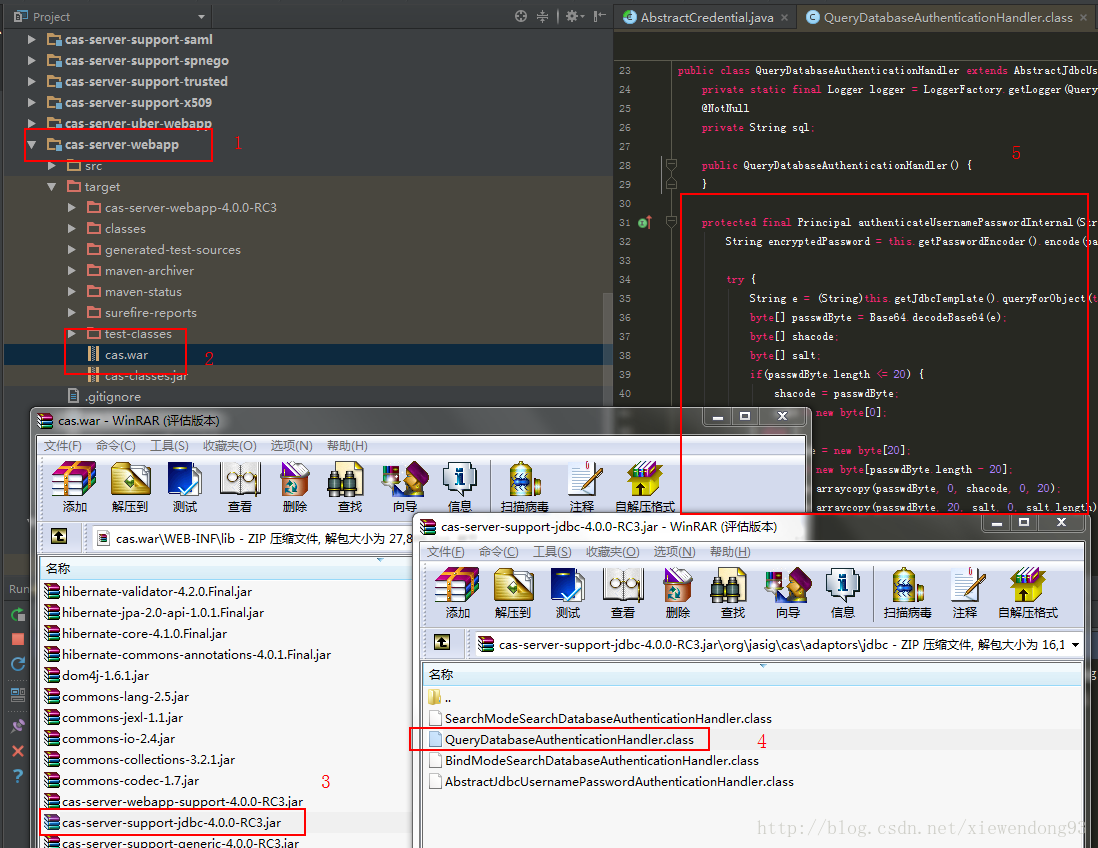Expand src folder tree node

[52, 166]
